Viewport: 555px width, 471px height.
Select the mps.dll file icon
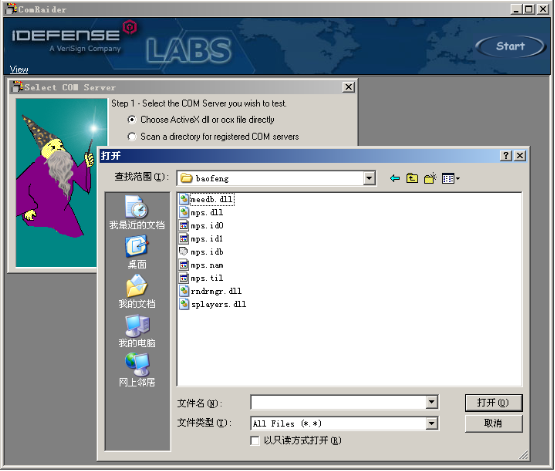[x=184, y=212]
